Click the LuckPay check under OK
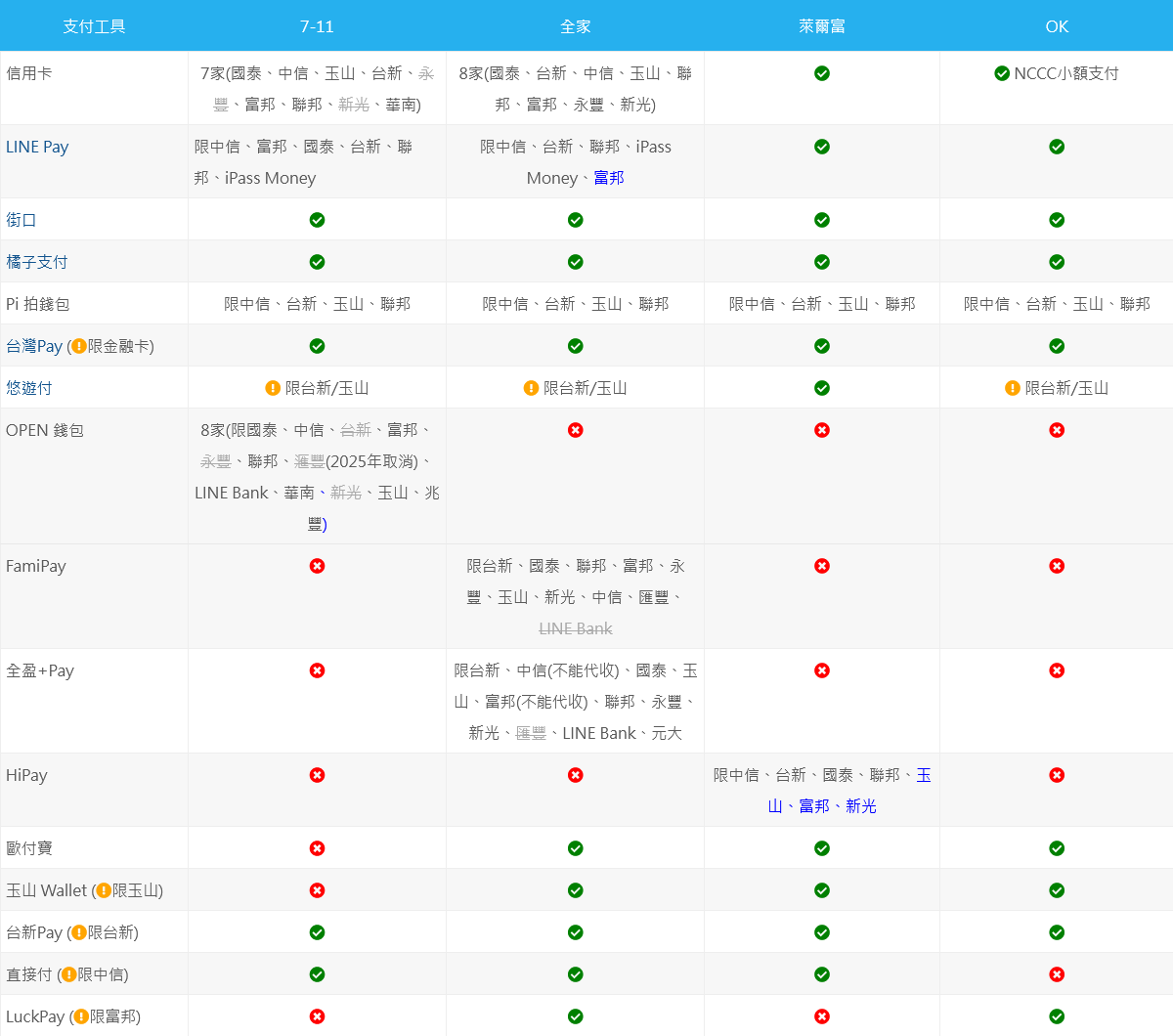Image resolution: width=1173 pixels, height=1036 pixels. pos(1057,1016)
